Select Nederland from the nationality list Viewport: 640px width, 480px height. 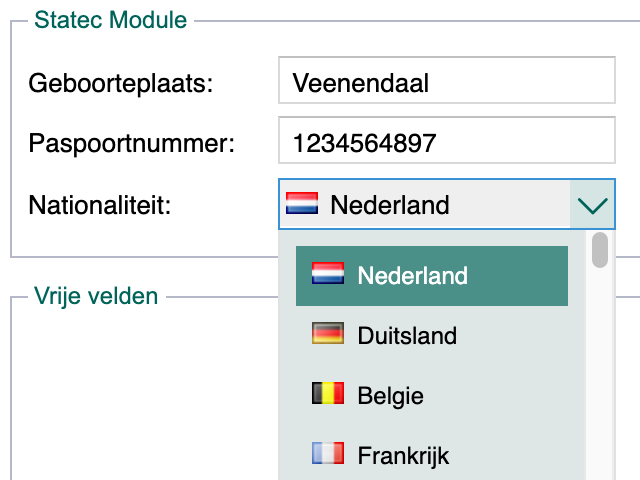[432, 276]
